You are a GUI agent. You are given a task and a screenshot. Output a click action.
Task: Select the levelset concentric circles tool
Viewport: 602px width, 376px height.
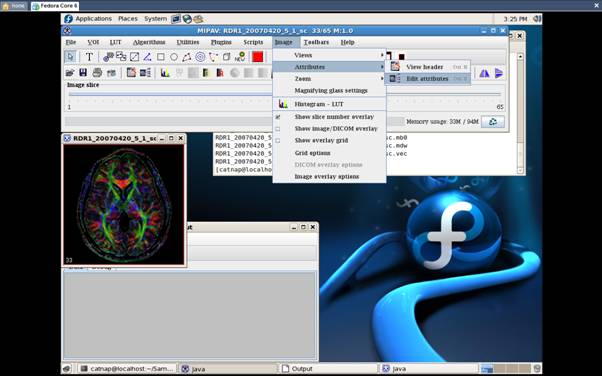pos(200,57)
